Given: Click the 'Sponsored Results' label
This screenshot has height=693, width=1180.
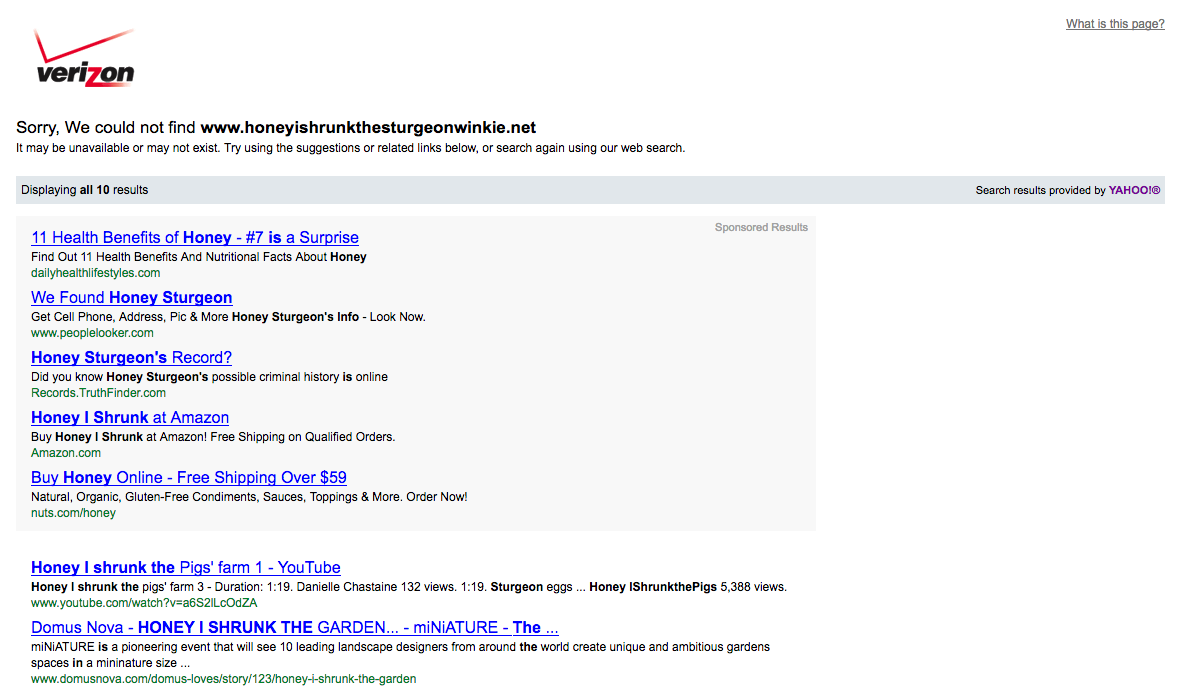Looking at the screenshot, I should click(761, 227).
